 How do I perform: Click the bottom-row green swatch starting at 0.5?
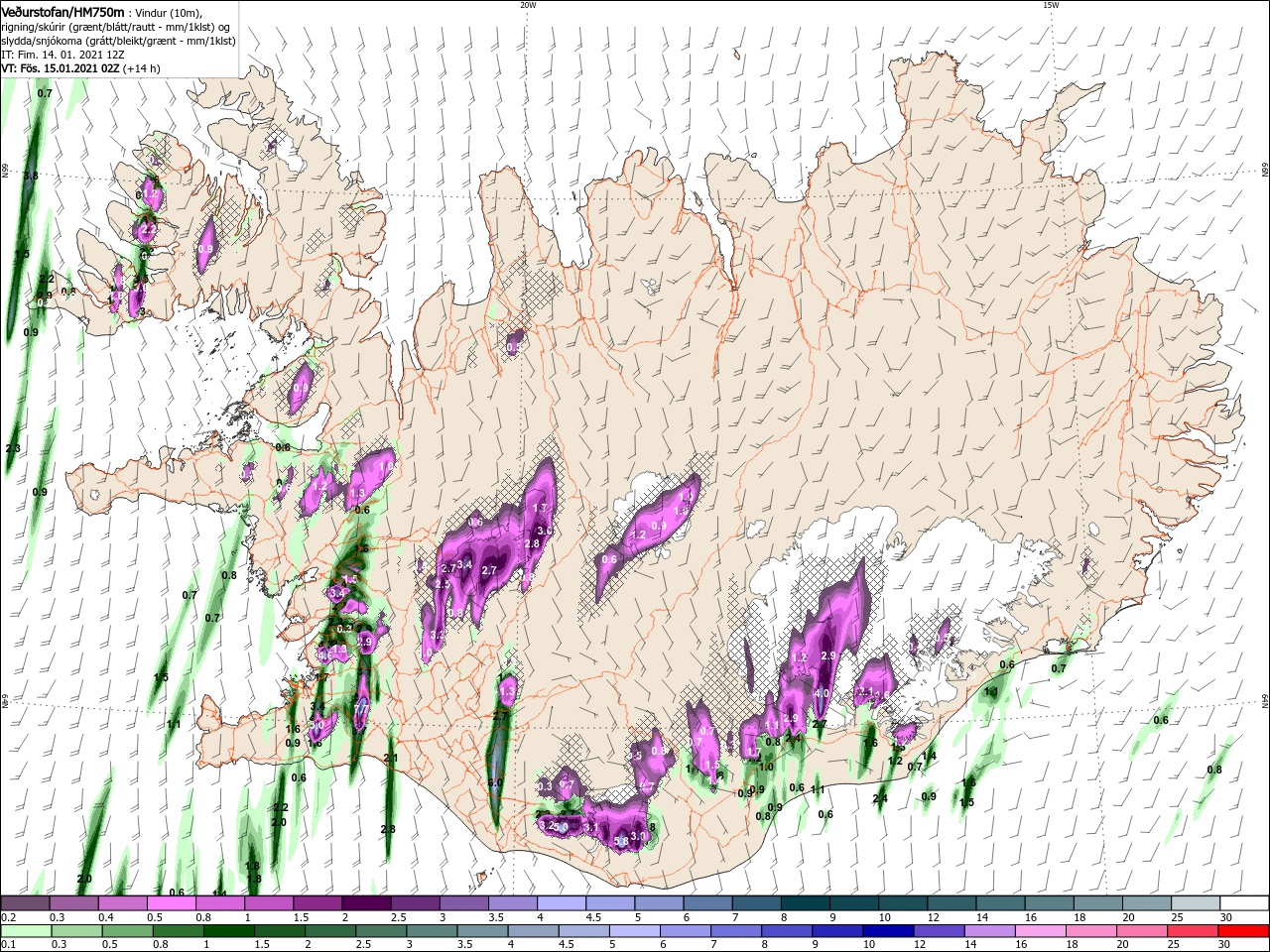click(127, 931)
